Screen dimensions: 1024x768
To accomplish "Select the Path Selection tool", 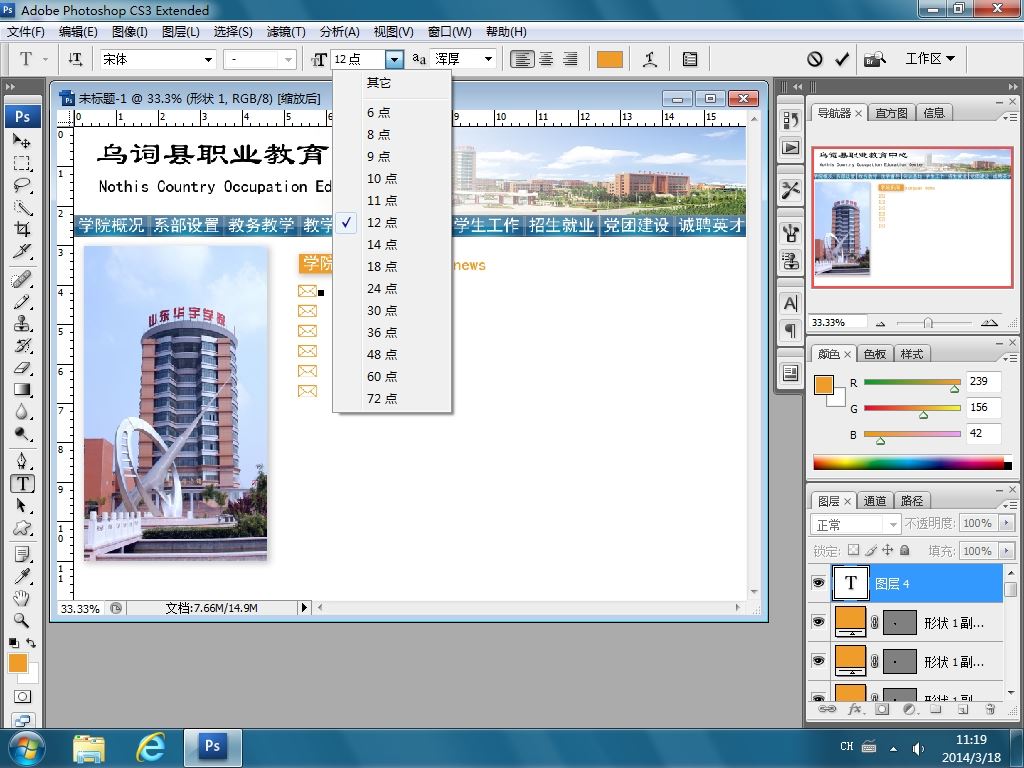I will tap(22, 506).
